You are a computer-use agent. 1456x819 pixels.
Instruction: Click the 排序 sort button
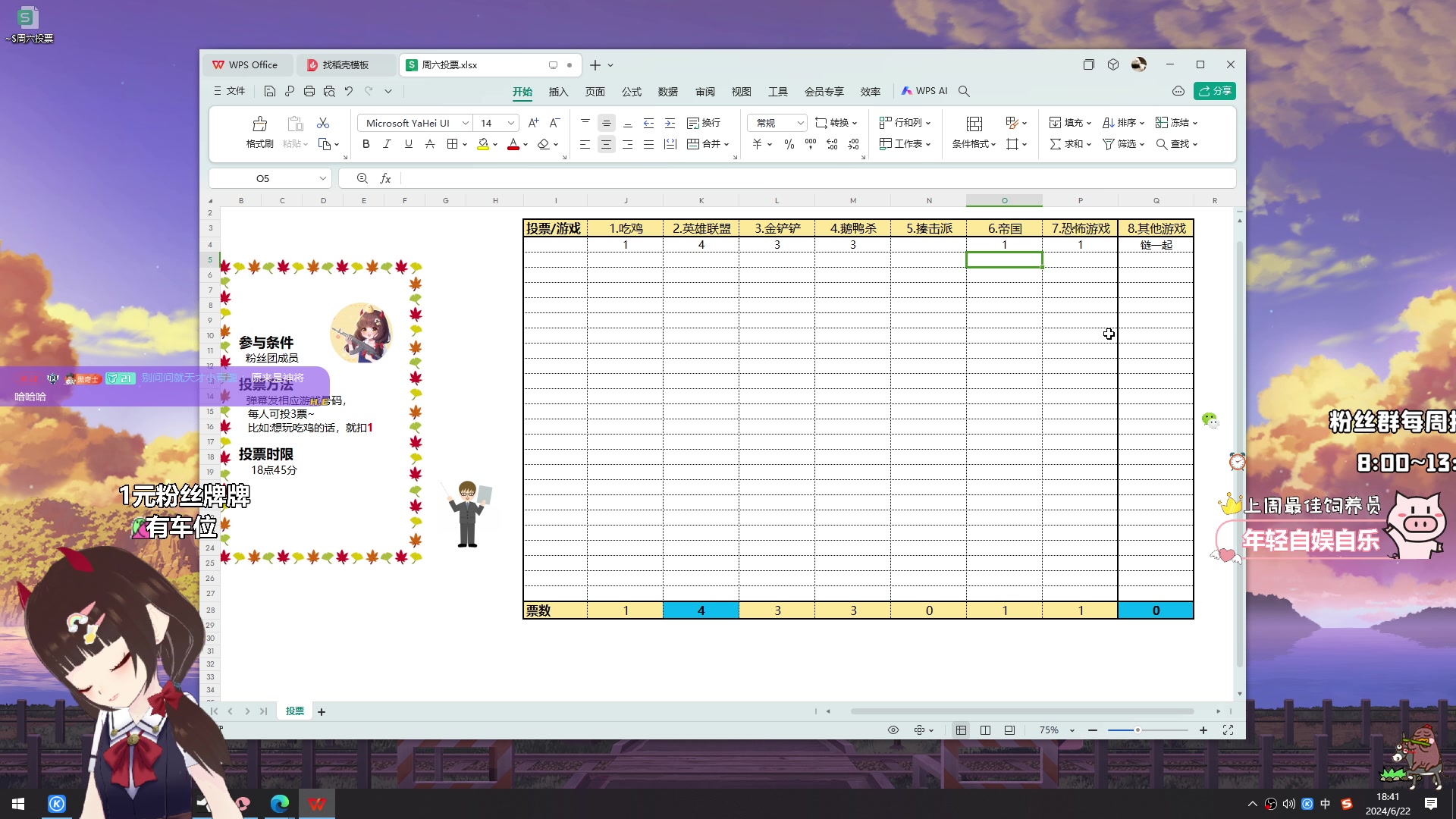coord(1123,123)
